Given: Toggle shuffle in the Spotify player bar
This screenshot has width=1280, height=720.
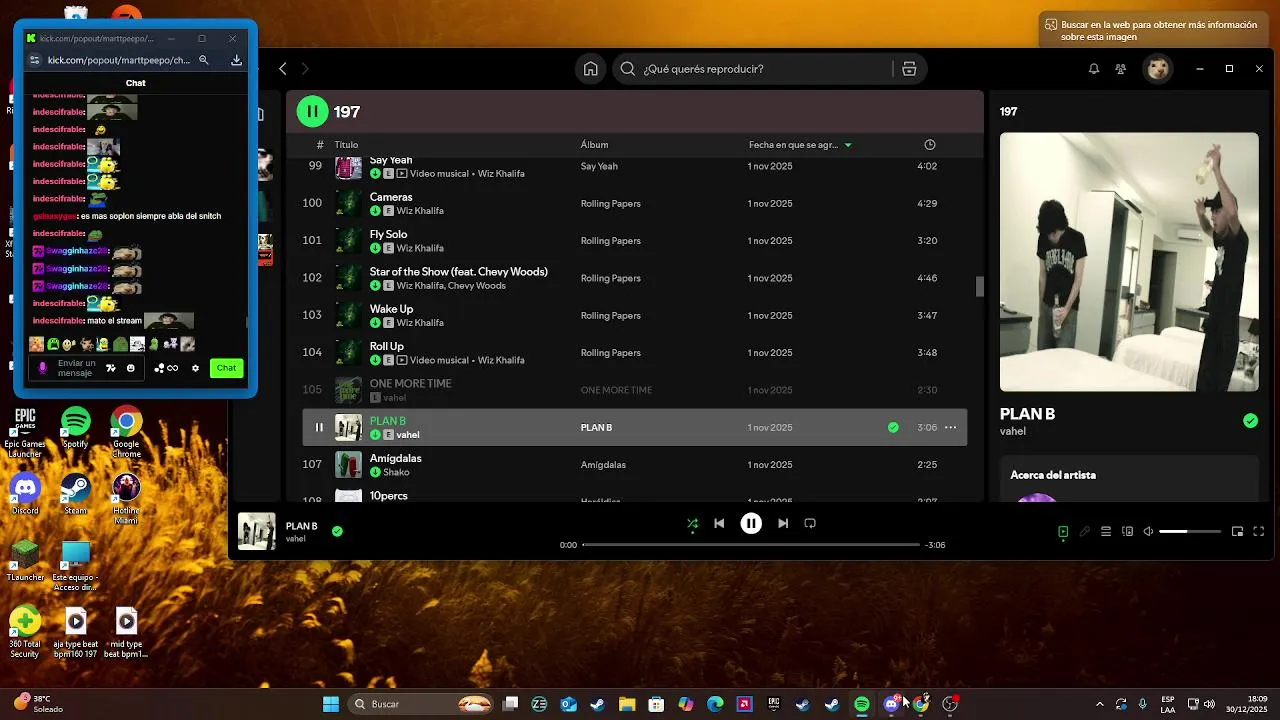Looking at the screenshot, I should tap(692, 523).
